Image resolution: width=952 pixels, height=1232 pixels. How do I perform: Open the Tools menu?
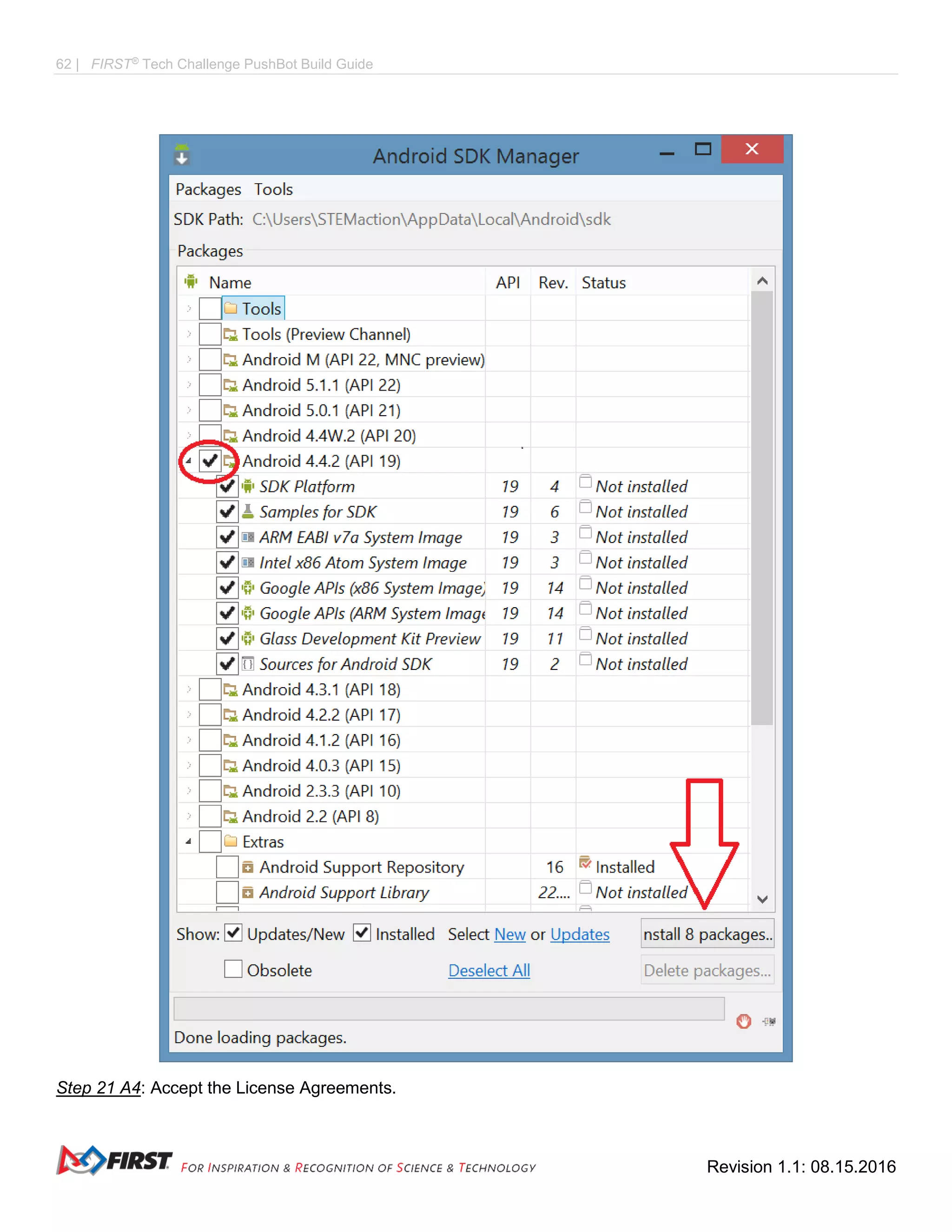273,190
